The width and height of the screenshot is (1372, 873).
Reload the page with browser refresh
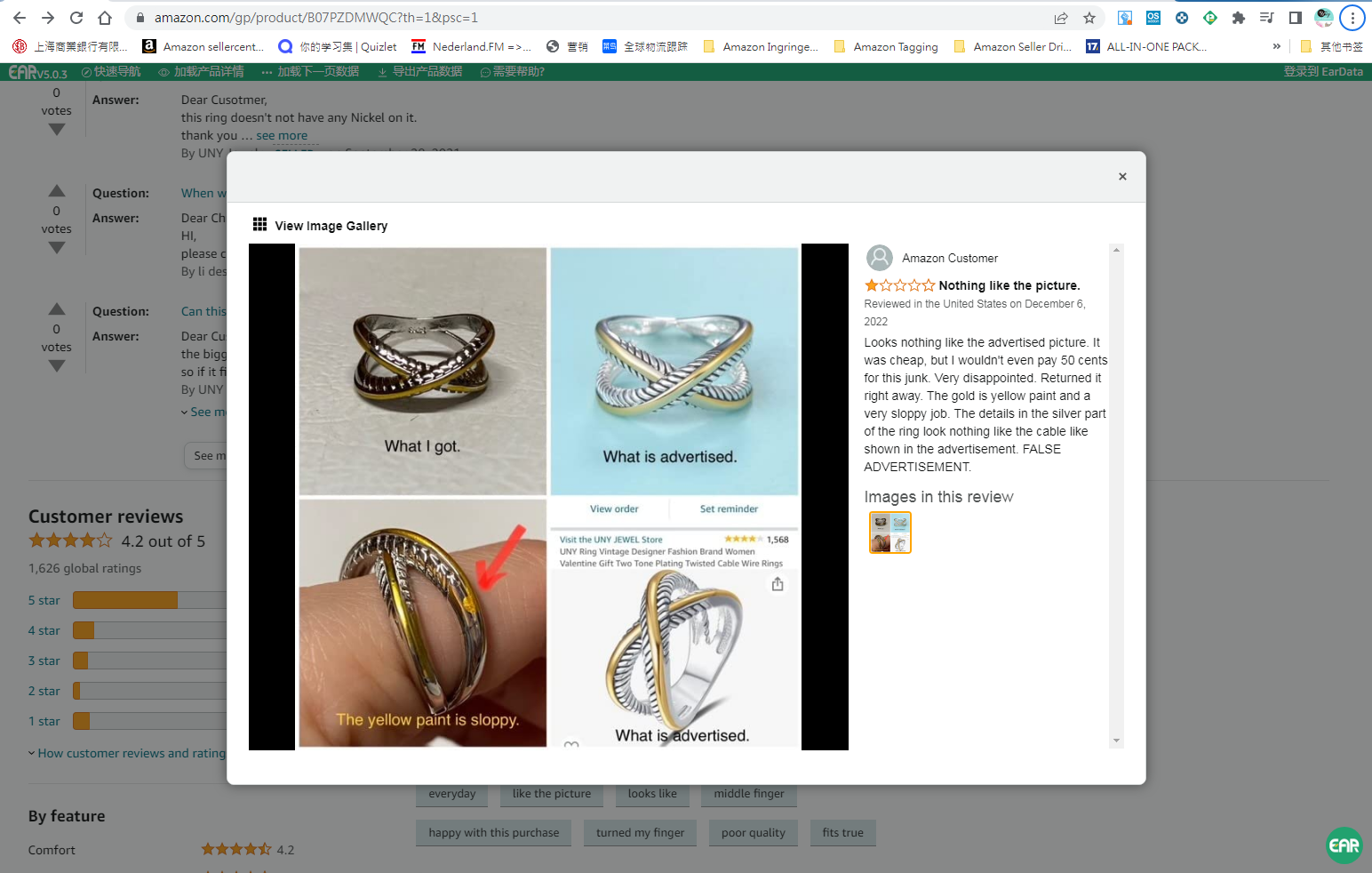[76, 18]
